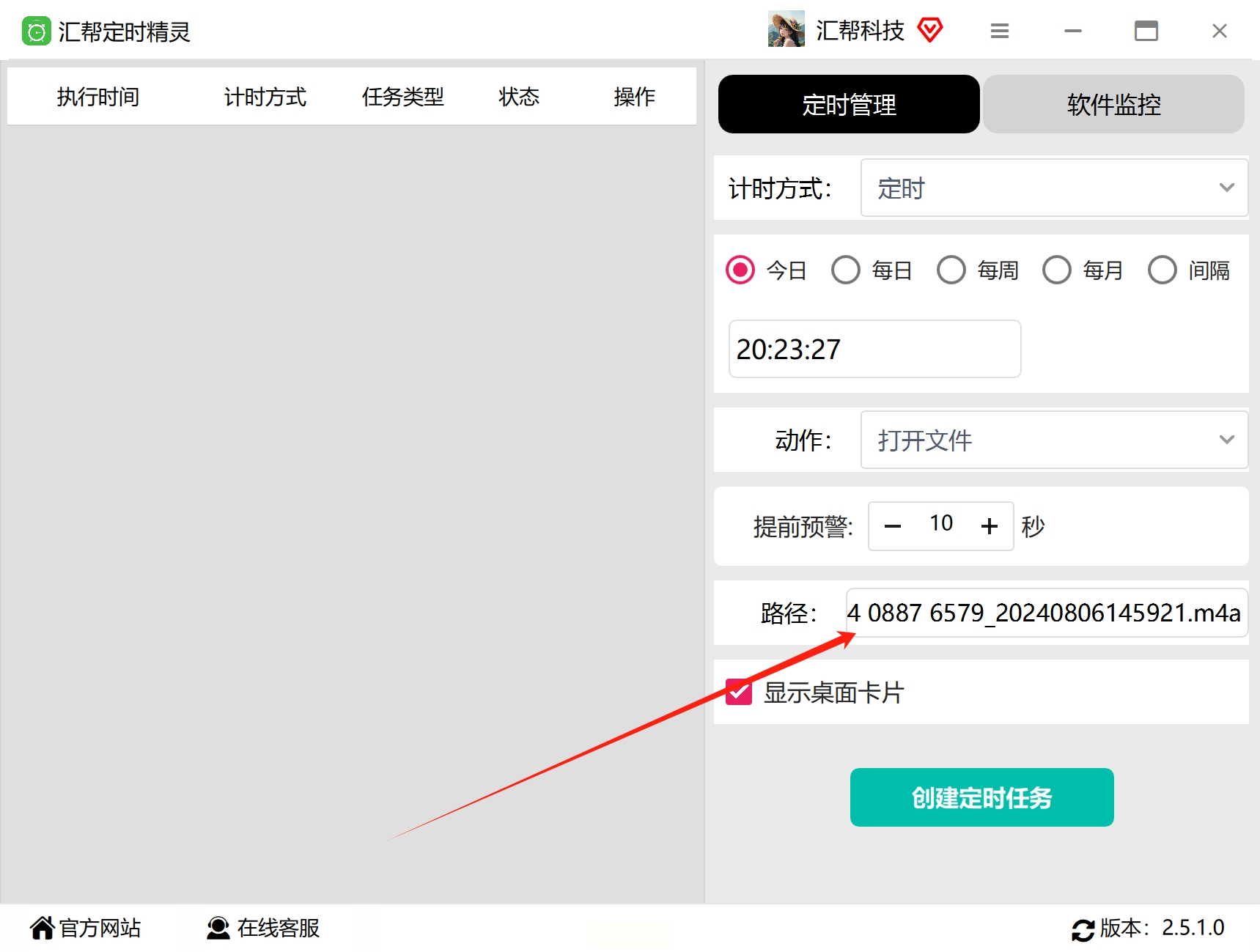Select the 间隔 radio option

point(1163,270)
